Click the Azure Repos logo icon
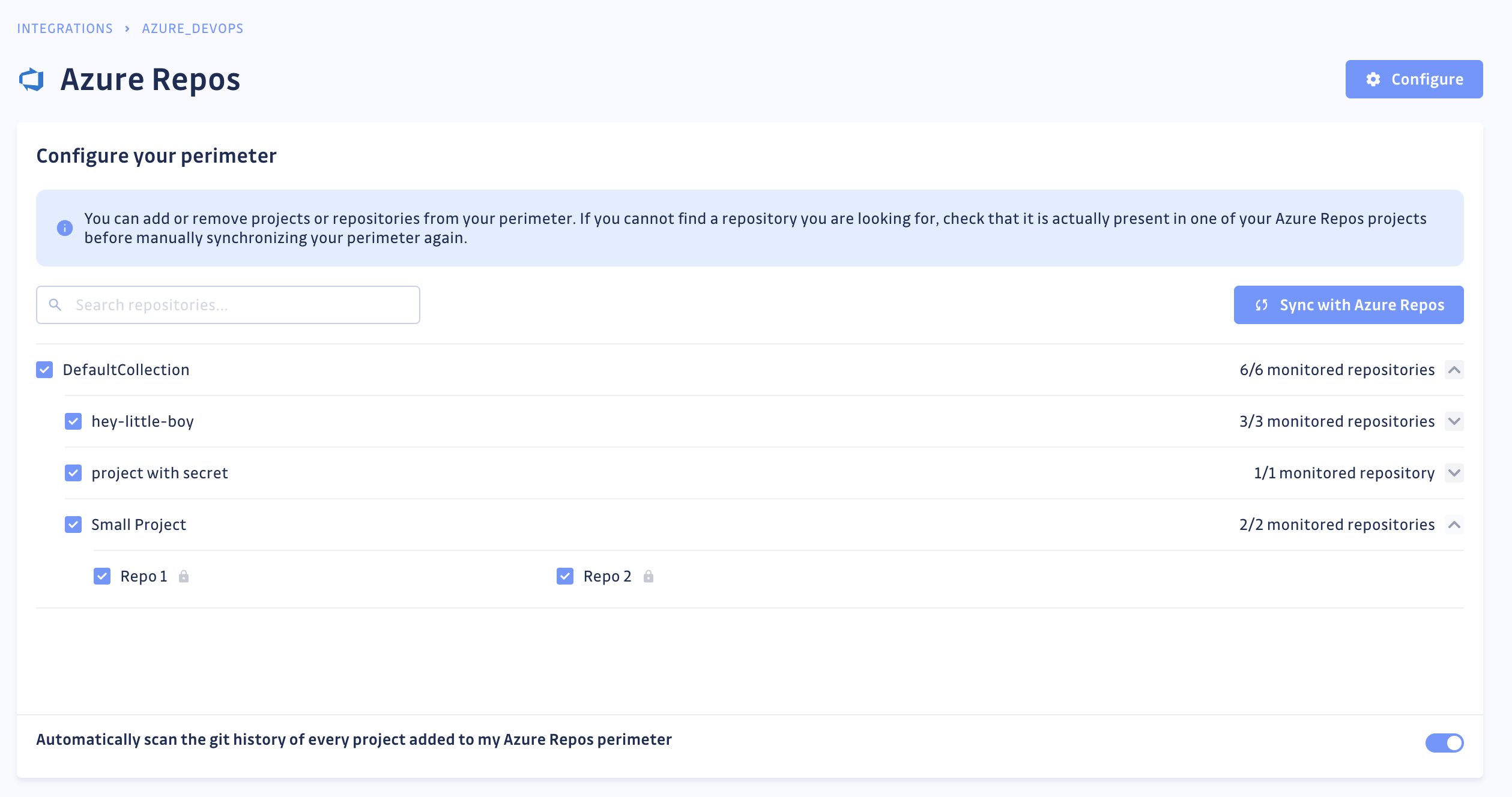1512x797 pixels. 31,80
